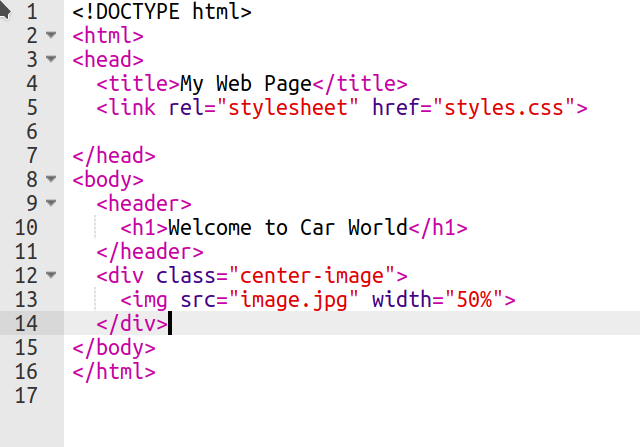Select line number 5 in the gutter
Screen dimensions: 640x447
click(x=32, y=108)
